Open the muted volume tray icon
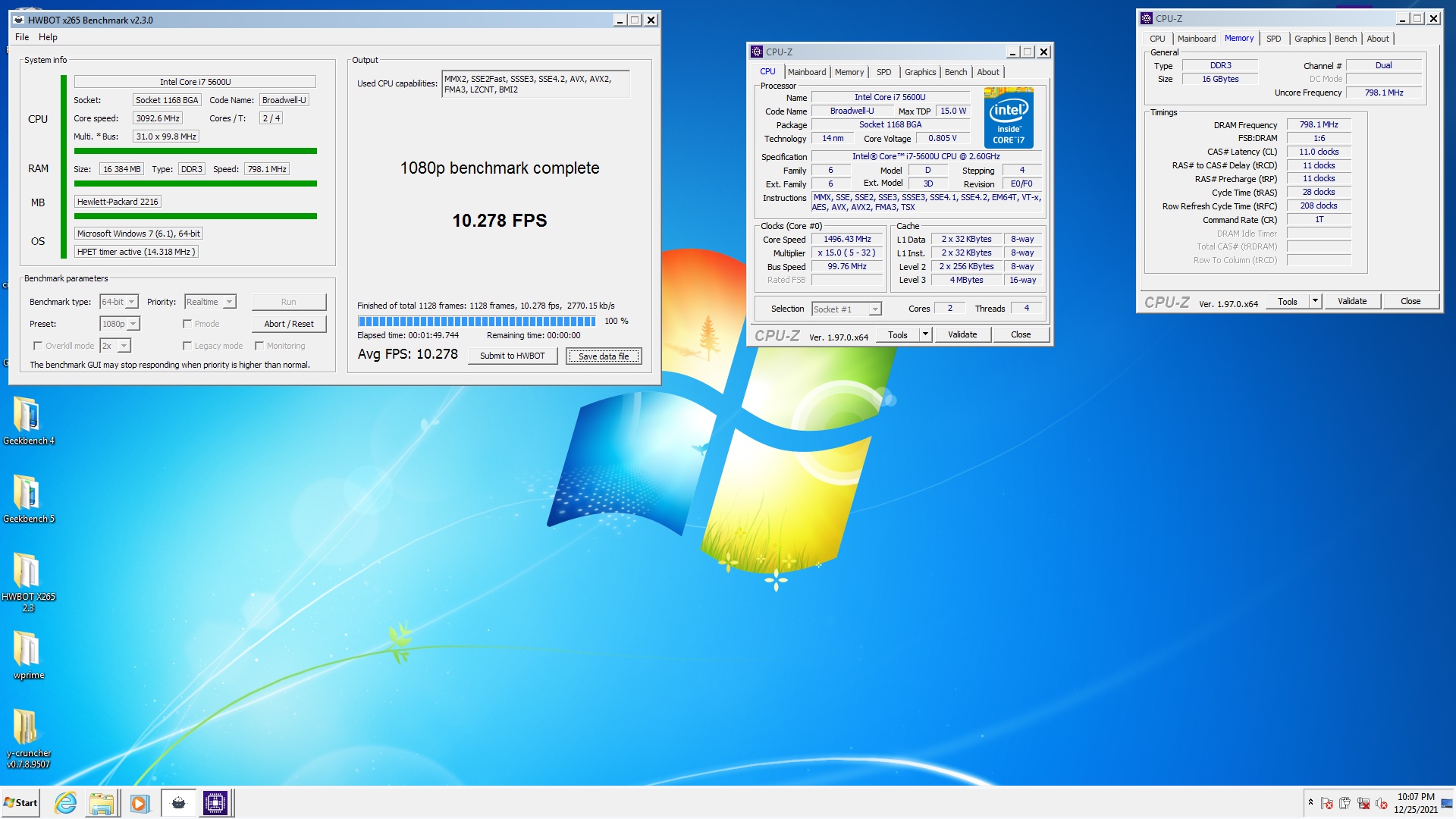Viewport: 1456px width, 819px height. click(1382, 803)
